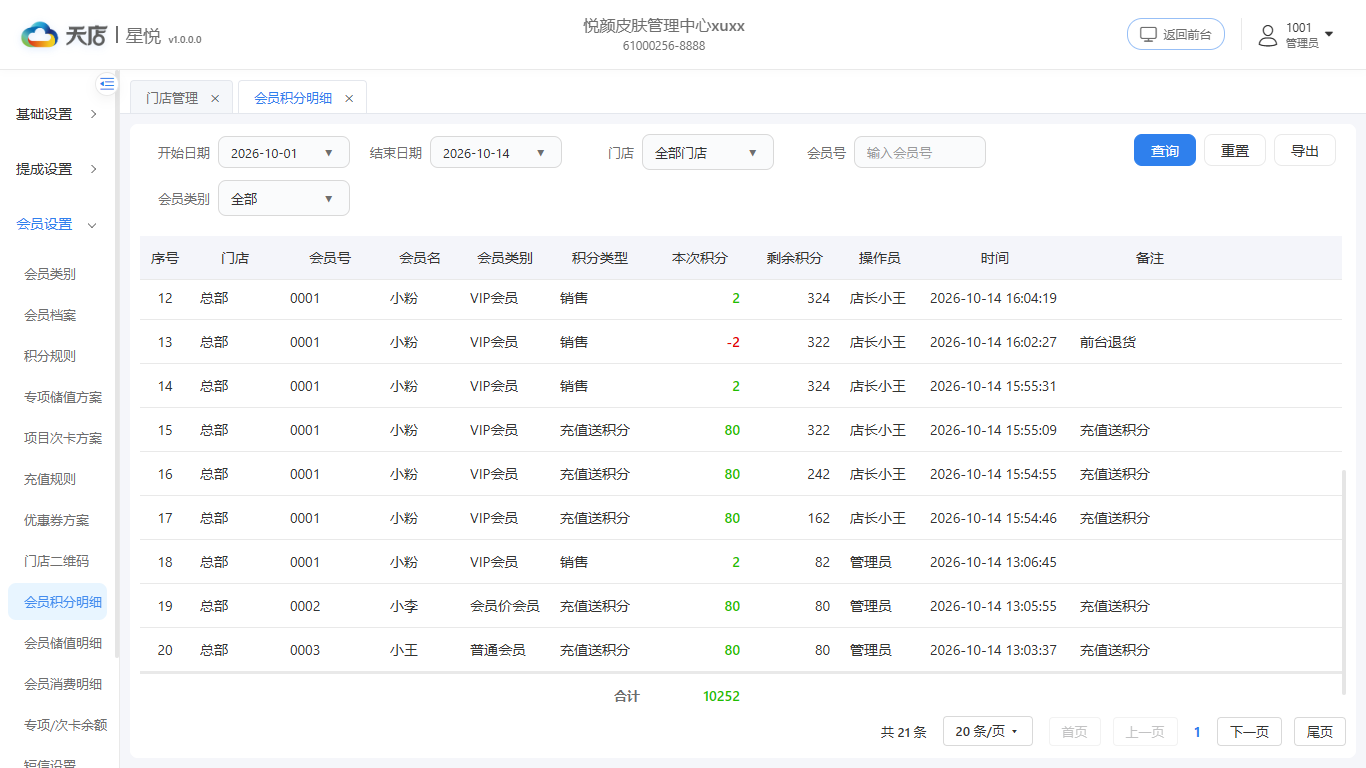The height and width of the screenshot is (768, 1366).
Task: Open 会员档案 in the sidebar
Action: click(x=50, y=315)
